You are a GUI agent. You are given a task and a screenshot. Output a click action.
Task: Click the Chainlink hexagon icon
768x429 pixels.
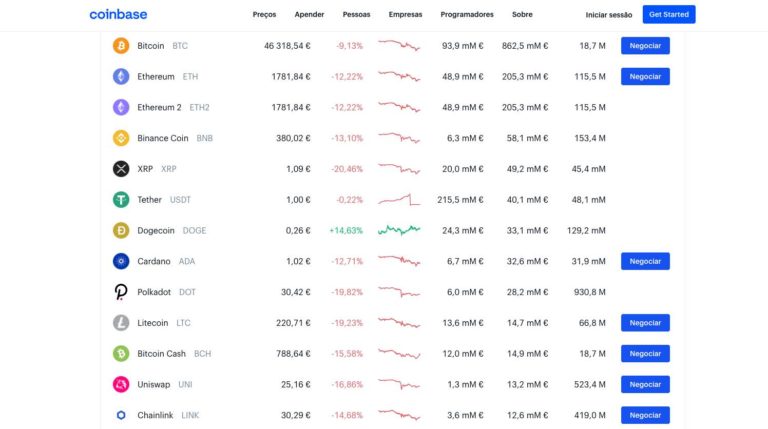[121, 415]
